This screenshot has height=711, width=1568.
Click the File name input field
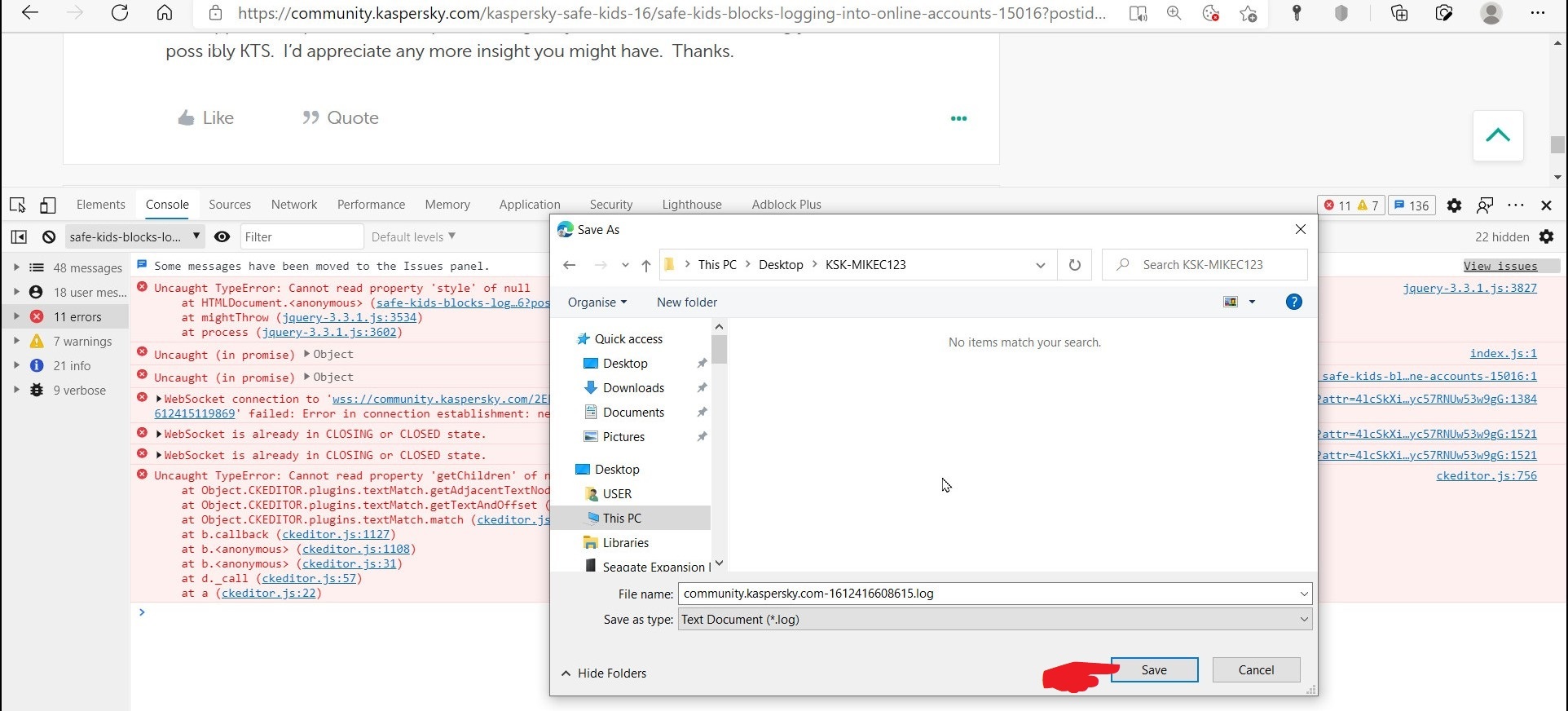click(986, 594)
